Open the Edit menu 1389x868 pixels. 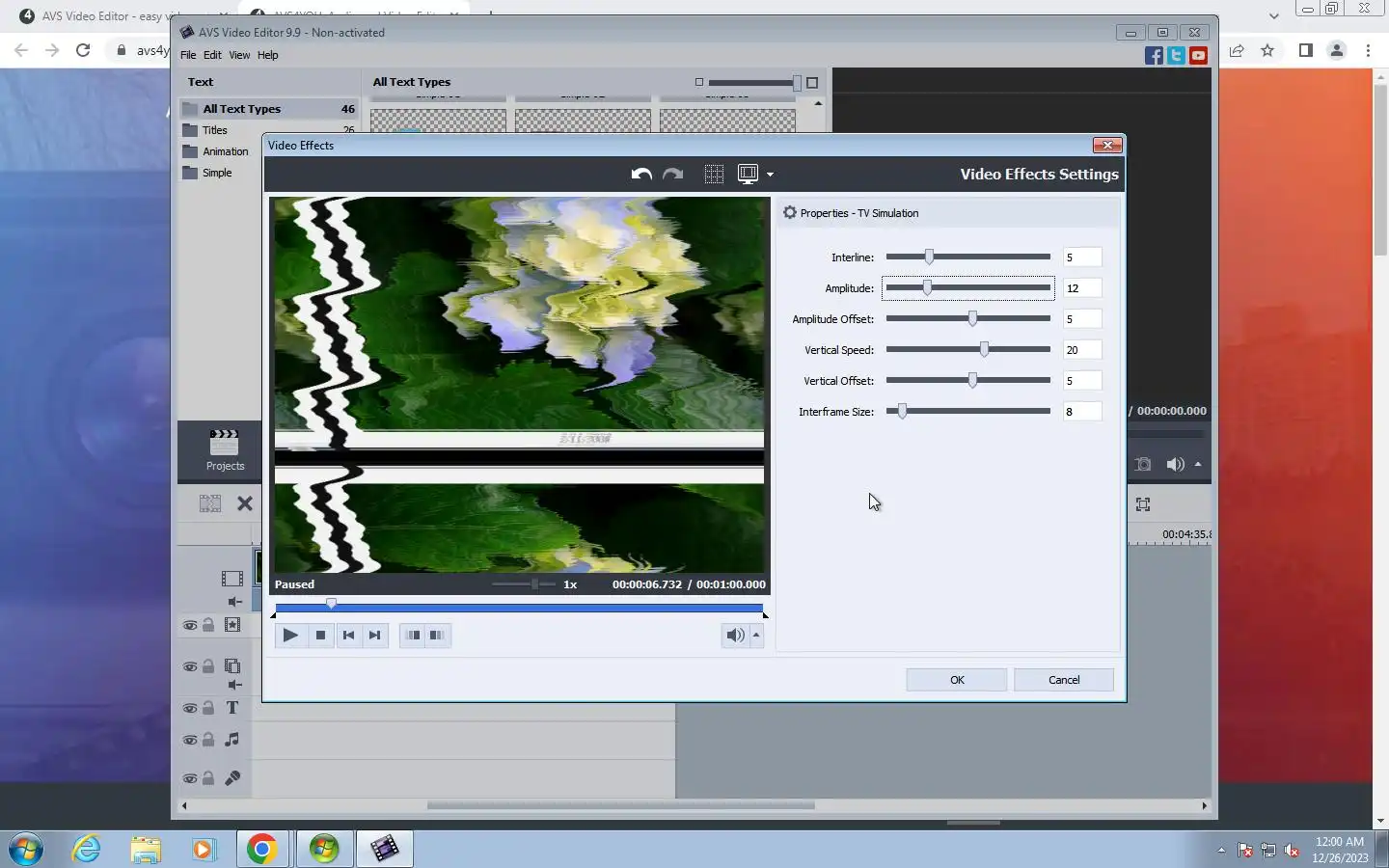pos(212,55)
